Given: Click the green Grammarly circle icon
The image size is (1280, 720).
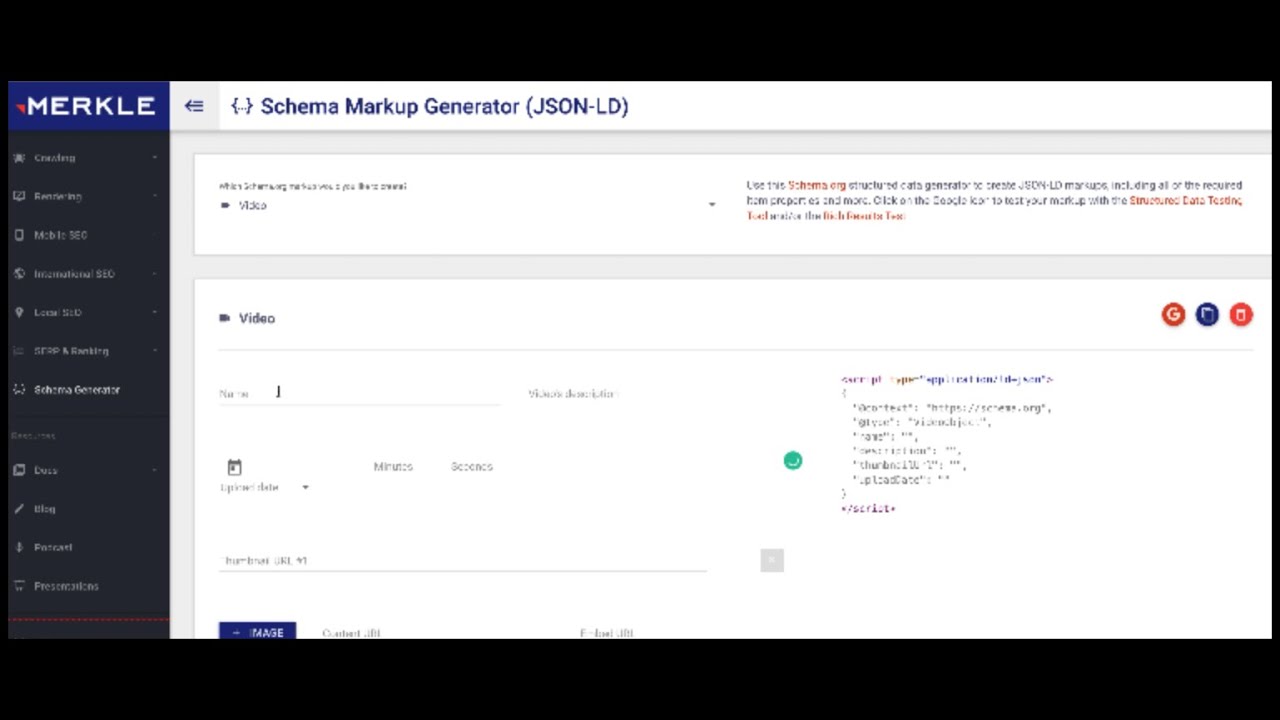Looking at the screenshot, I should click(x=793, y=460).
